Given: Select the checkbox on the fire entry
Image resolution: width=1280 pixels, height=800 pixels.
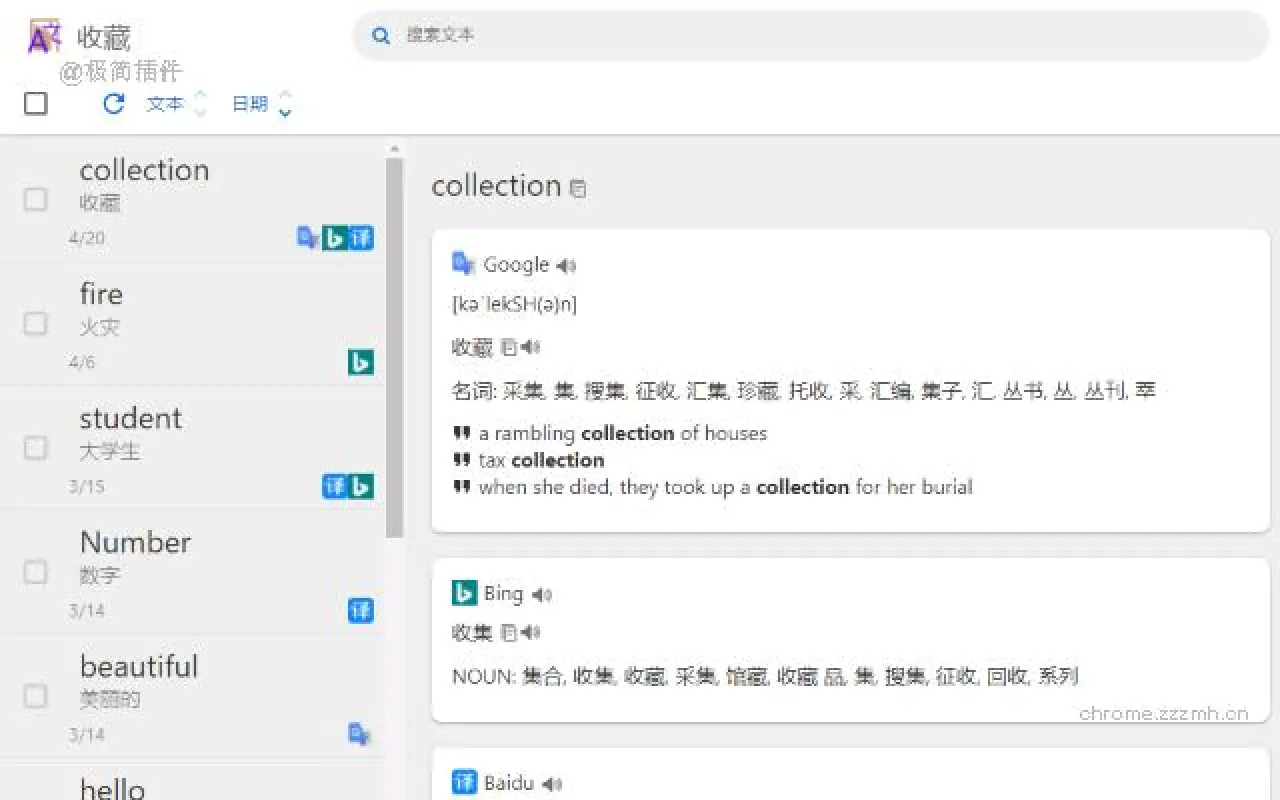Looking at the screenshot, I should coord(35,323).
